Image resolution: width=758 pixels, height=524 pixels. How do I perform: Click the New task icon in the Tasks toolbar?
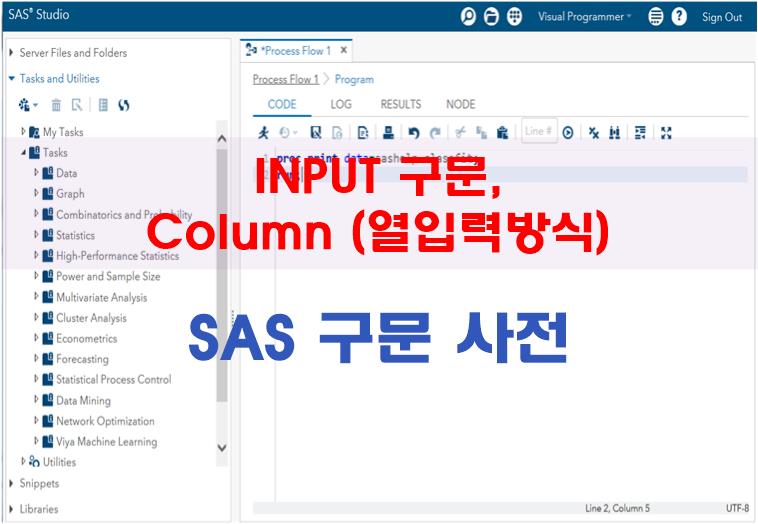pyautogui.click(x=28, y=105)
